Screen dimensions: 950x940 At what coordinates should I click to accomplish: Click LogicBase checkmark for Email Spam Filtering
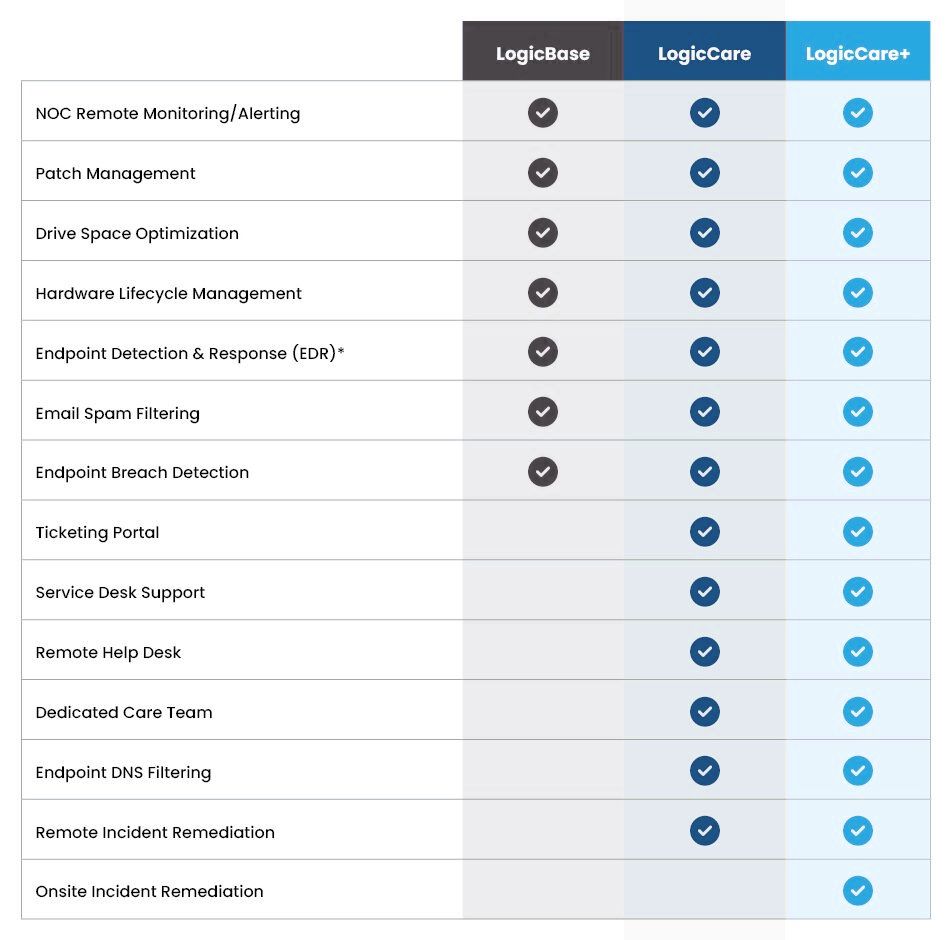pyautogui.click(x=543, y=412)
